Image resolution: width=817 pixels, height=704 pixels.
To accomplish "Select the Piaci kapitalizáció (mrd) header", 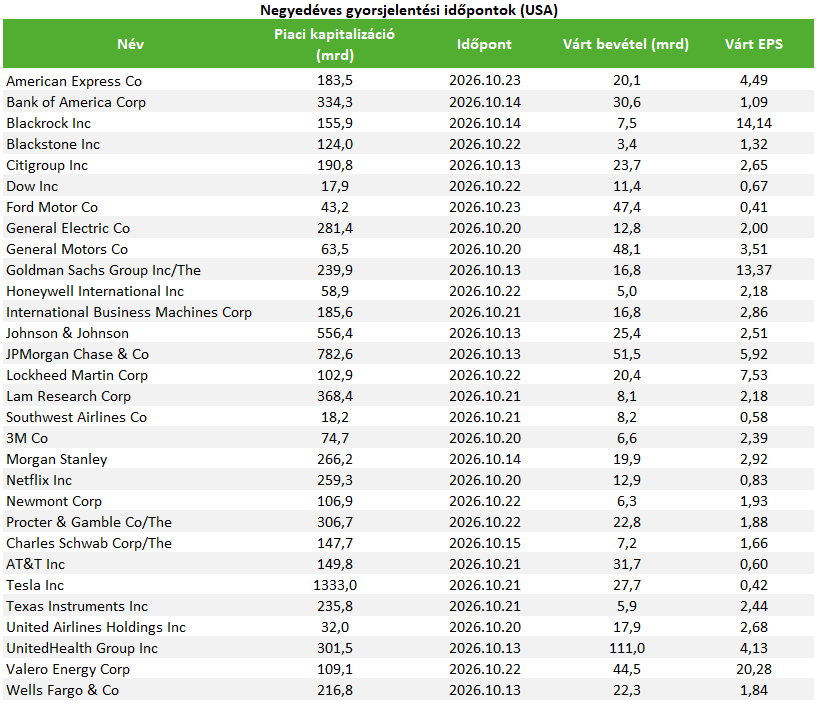I will [x=335, y=44].
